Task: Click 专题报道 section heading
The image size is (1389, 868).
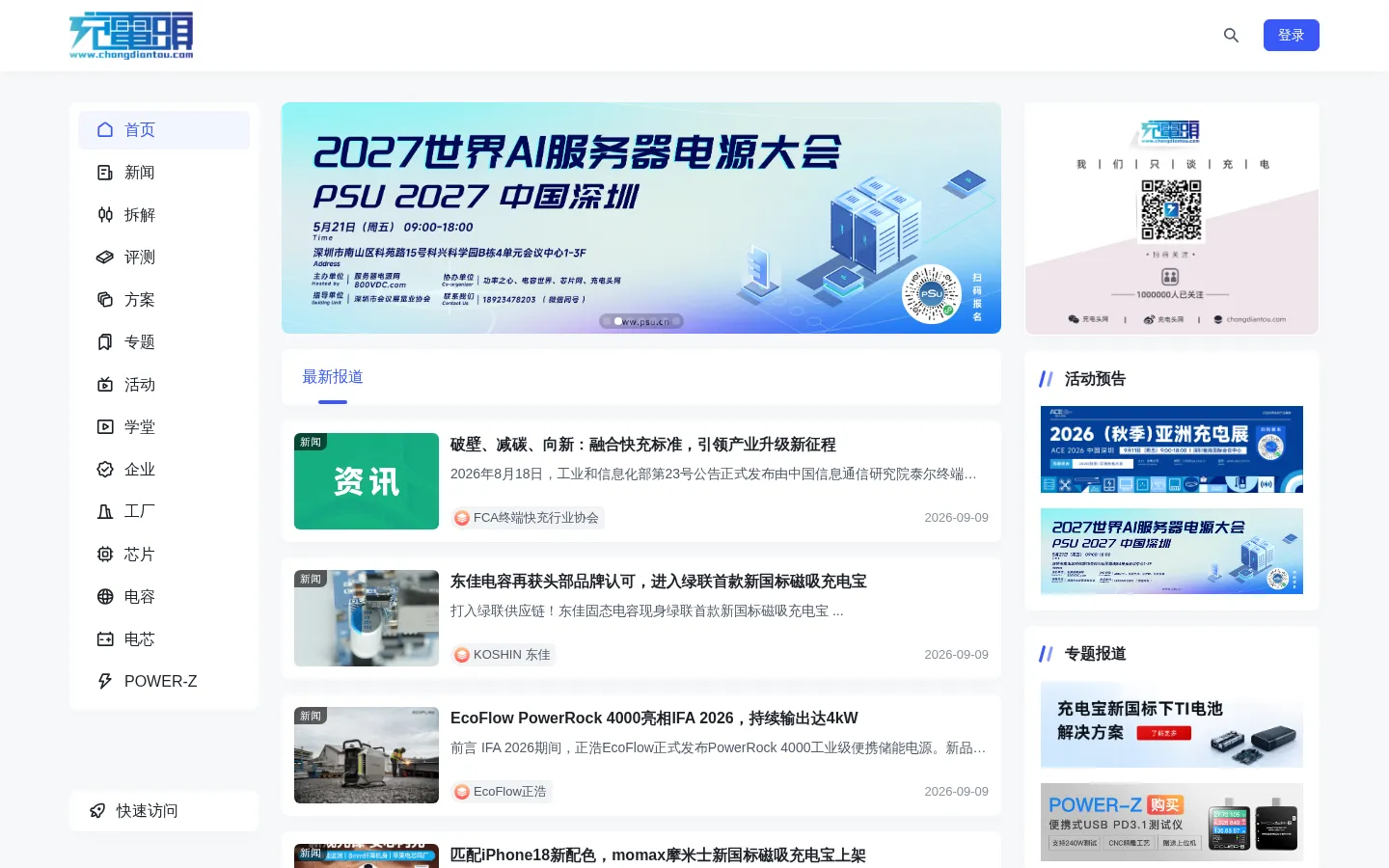Action: click(1095, 654)
